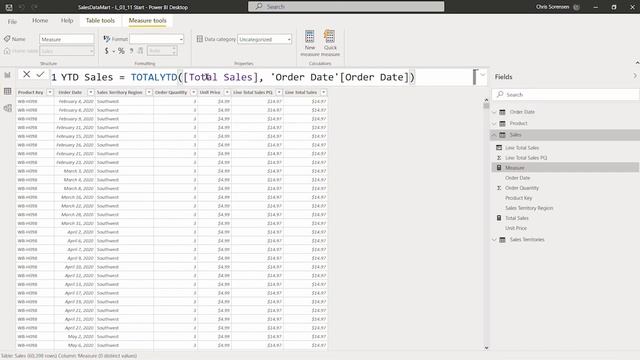Click the Save icon in title bar
The image size is (640, 360).
(x=9, y=7)
